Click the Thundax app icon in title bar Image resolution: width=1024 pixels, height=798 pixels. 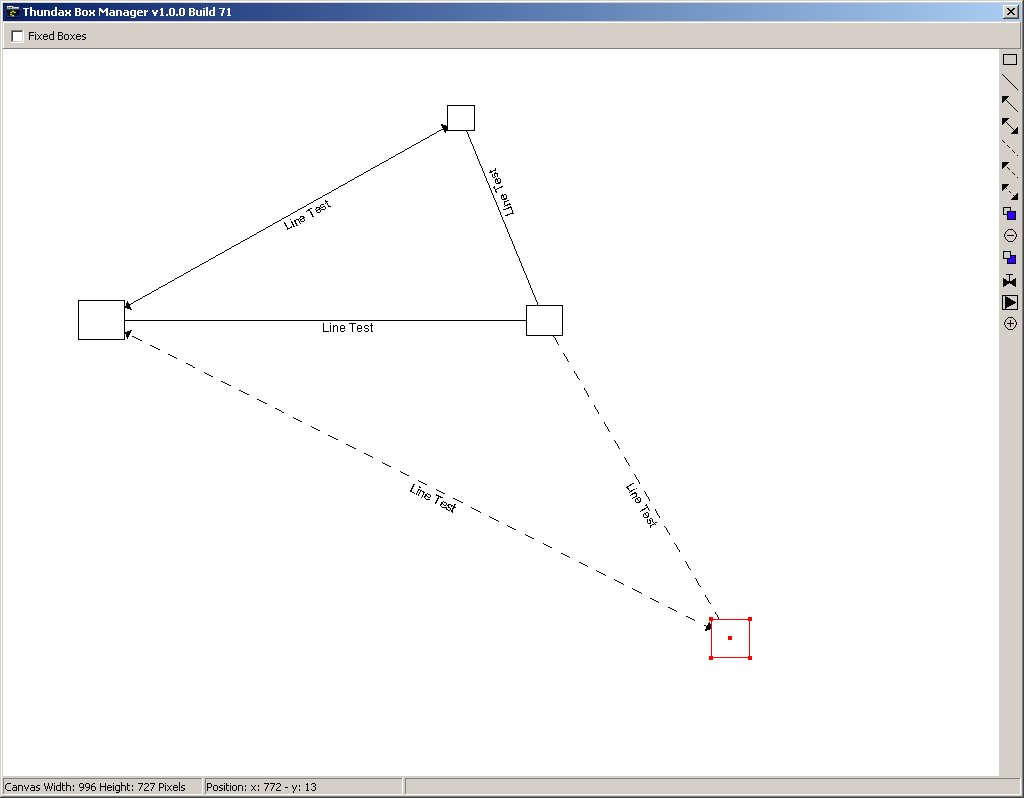12,12
